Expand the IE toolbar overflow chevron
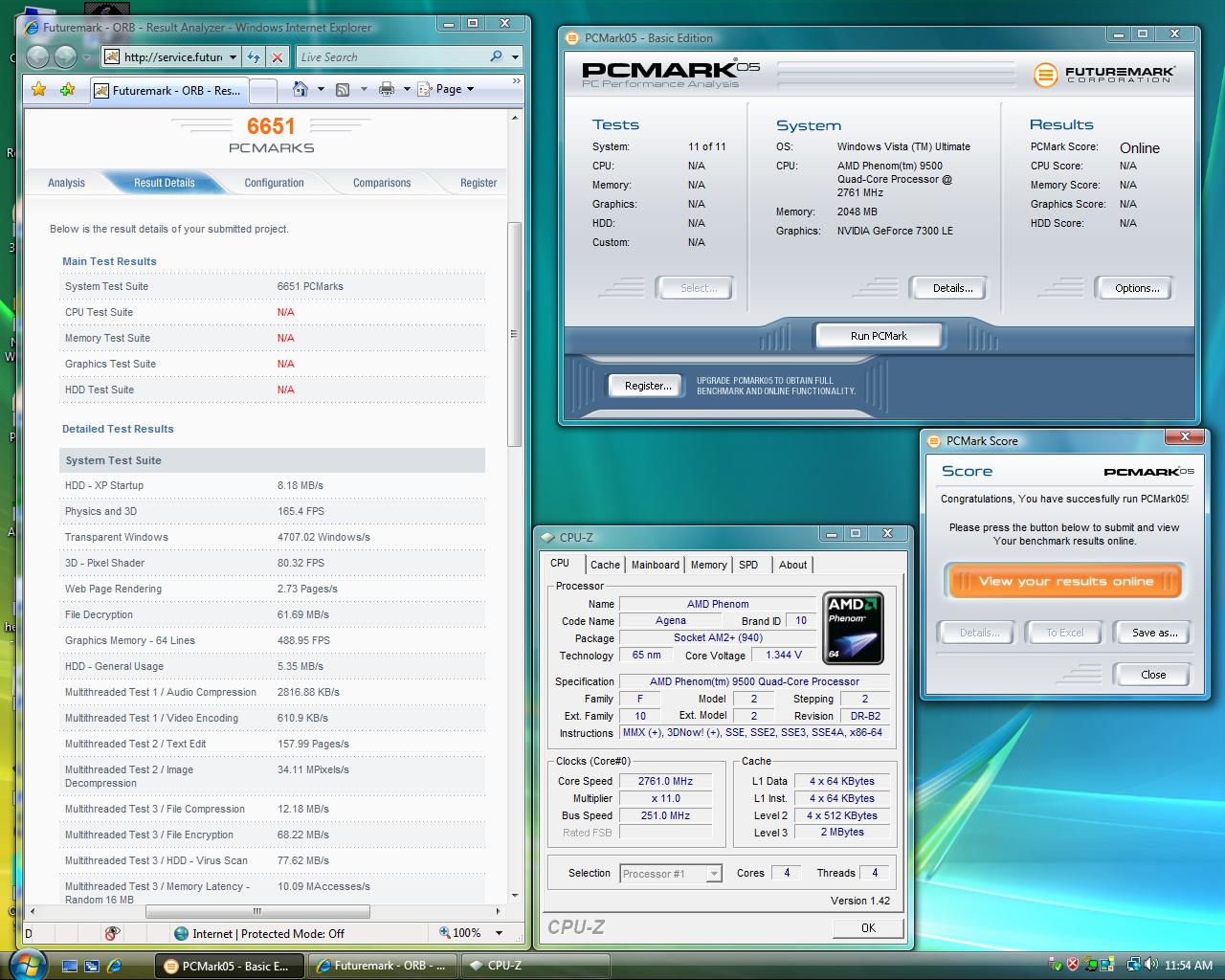Screen dimensions: 1225x980 (x=516, y=81)
